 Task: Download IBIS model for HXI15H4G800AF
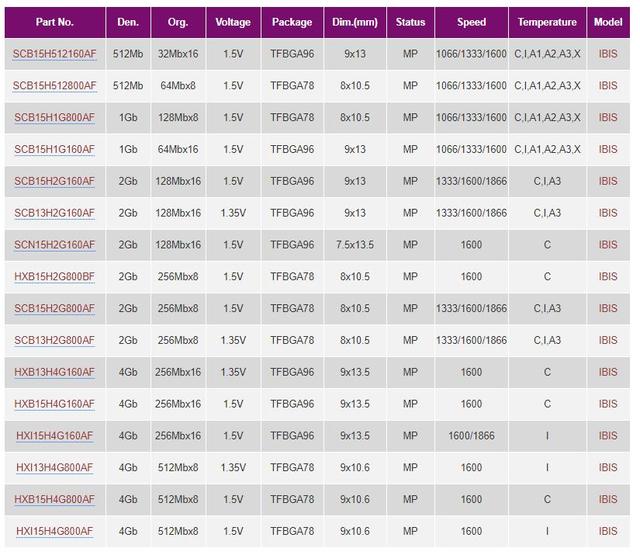pyautogui.click(x=608, y=531)
